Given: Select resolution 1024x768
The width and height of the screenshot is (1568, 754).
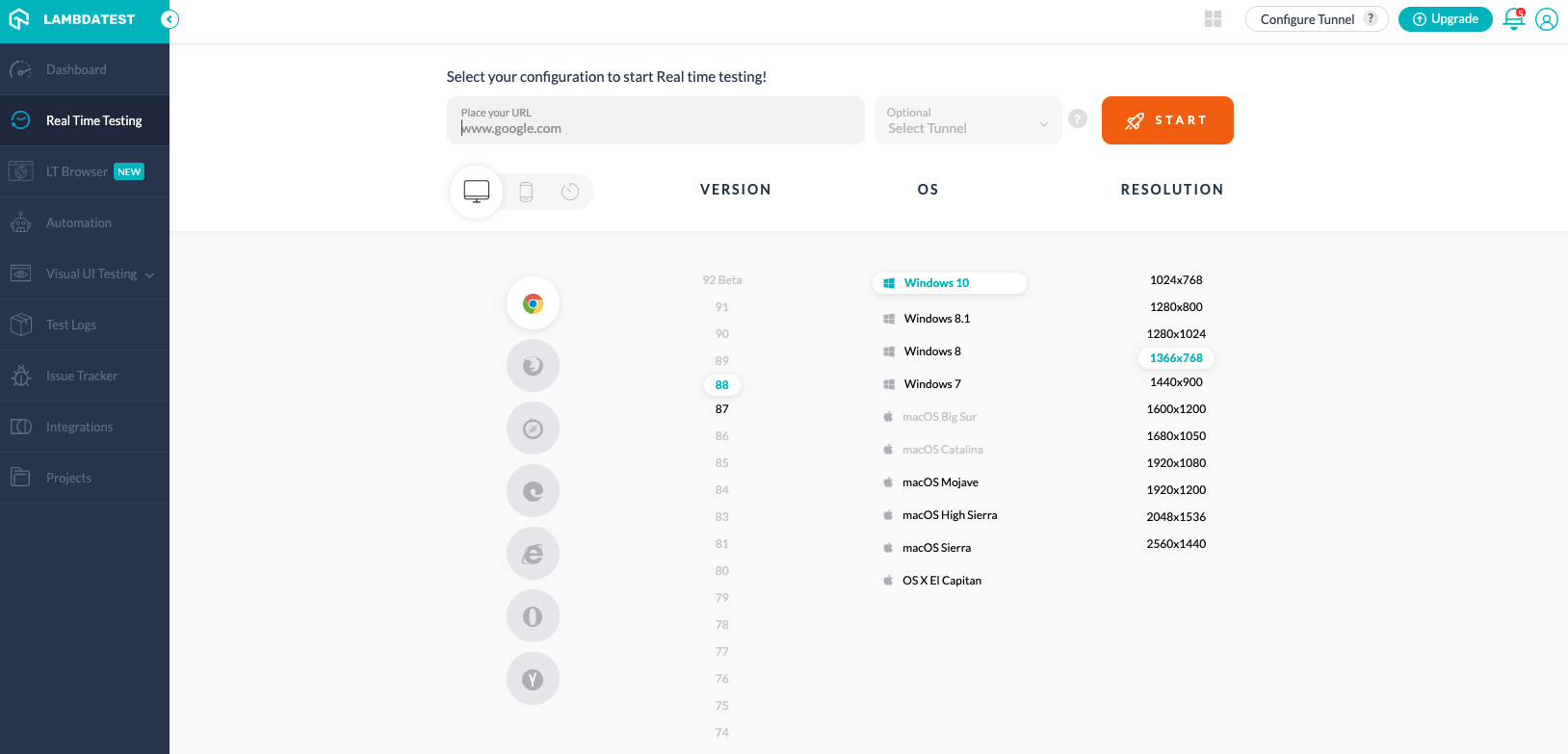Looking at the screenshot, I should coord(1176,280).
